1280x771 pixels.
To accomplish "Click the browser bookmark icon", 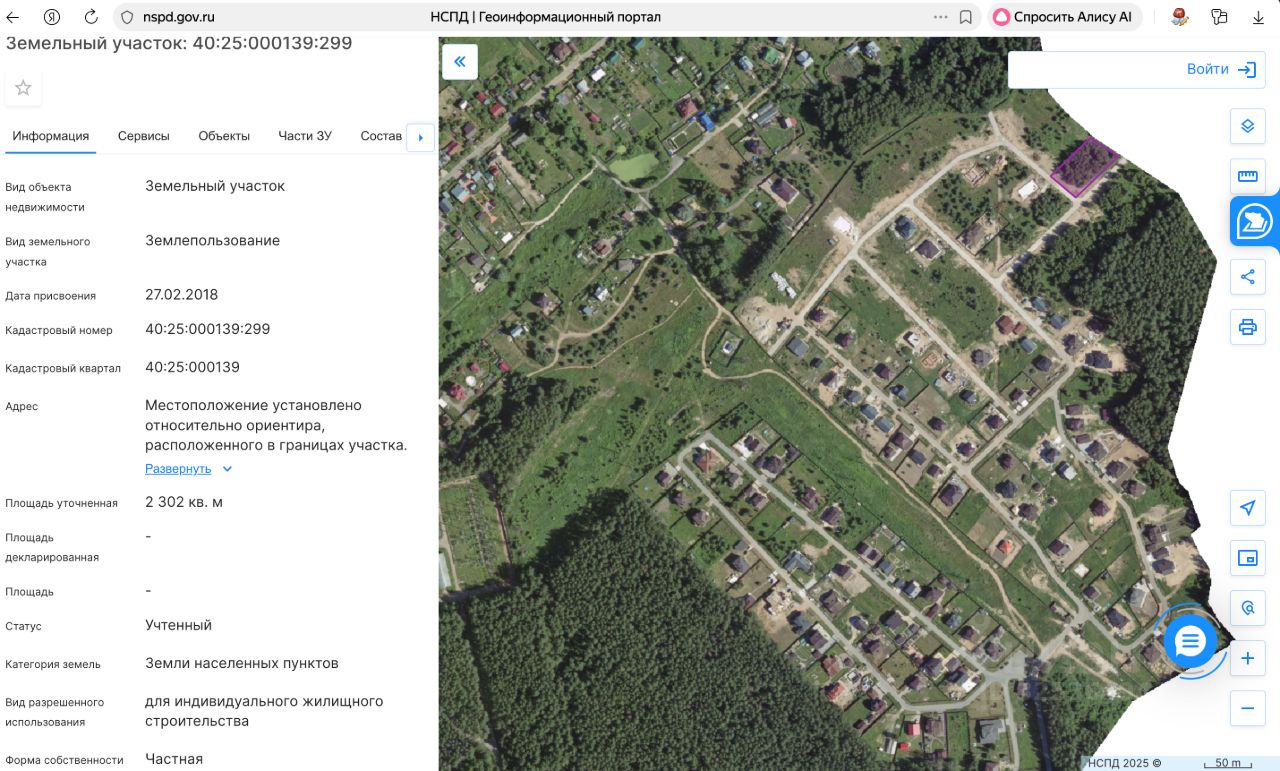I will click(x=966, y=17).
